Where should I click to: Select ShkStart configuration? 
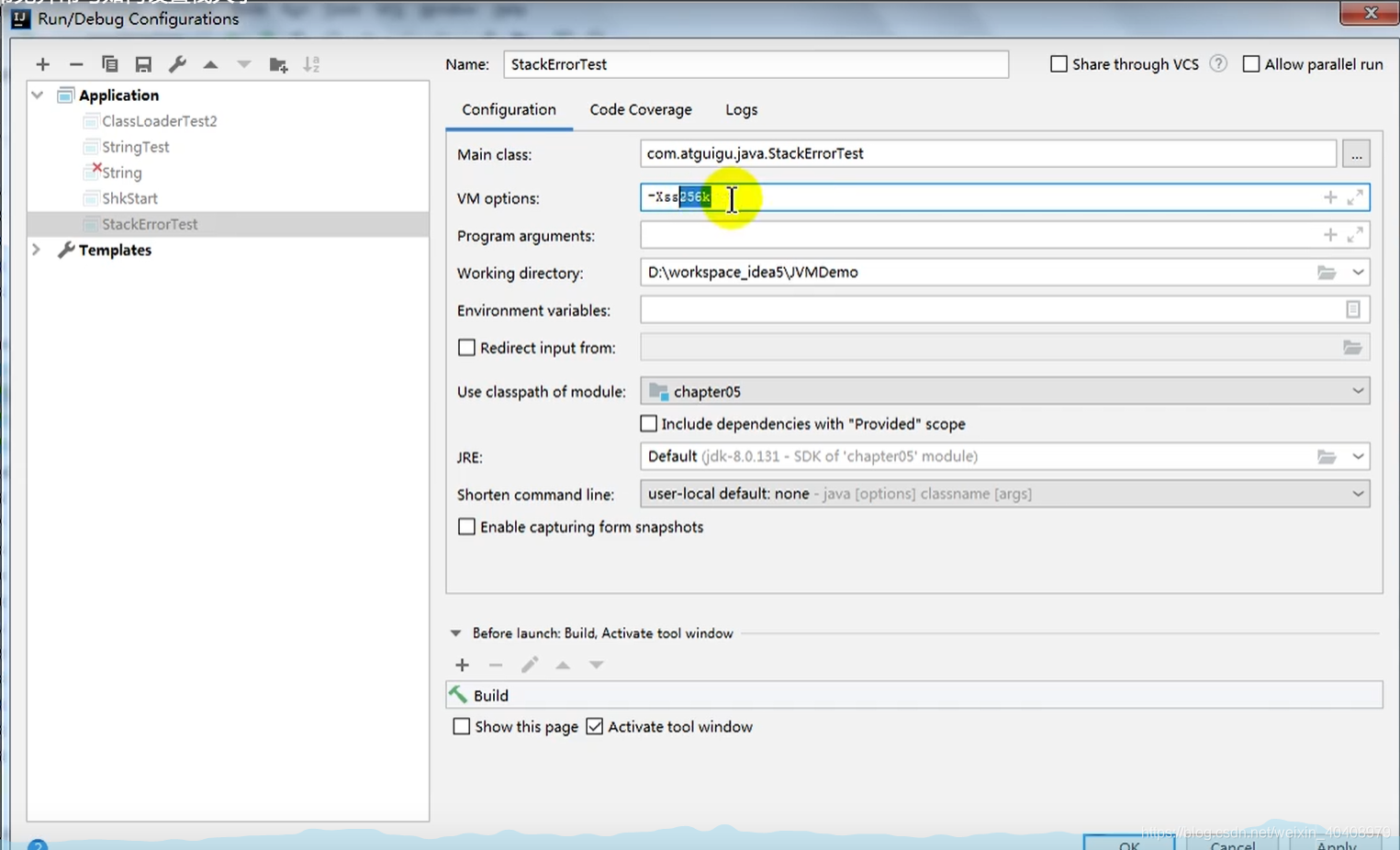pos(129,198)
